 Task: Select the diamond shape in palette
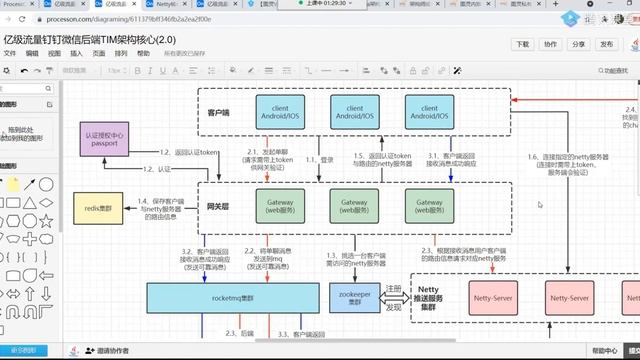[46, 203]
